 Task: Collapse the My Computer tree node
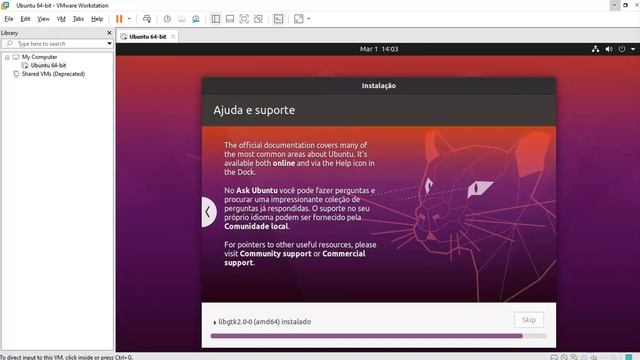tap(7, 57)
